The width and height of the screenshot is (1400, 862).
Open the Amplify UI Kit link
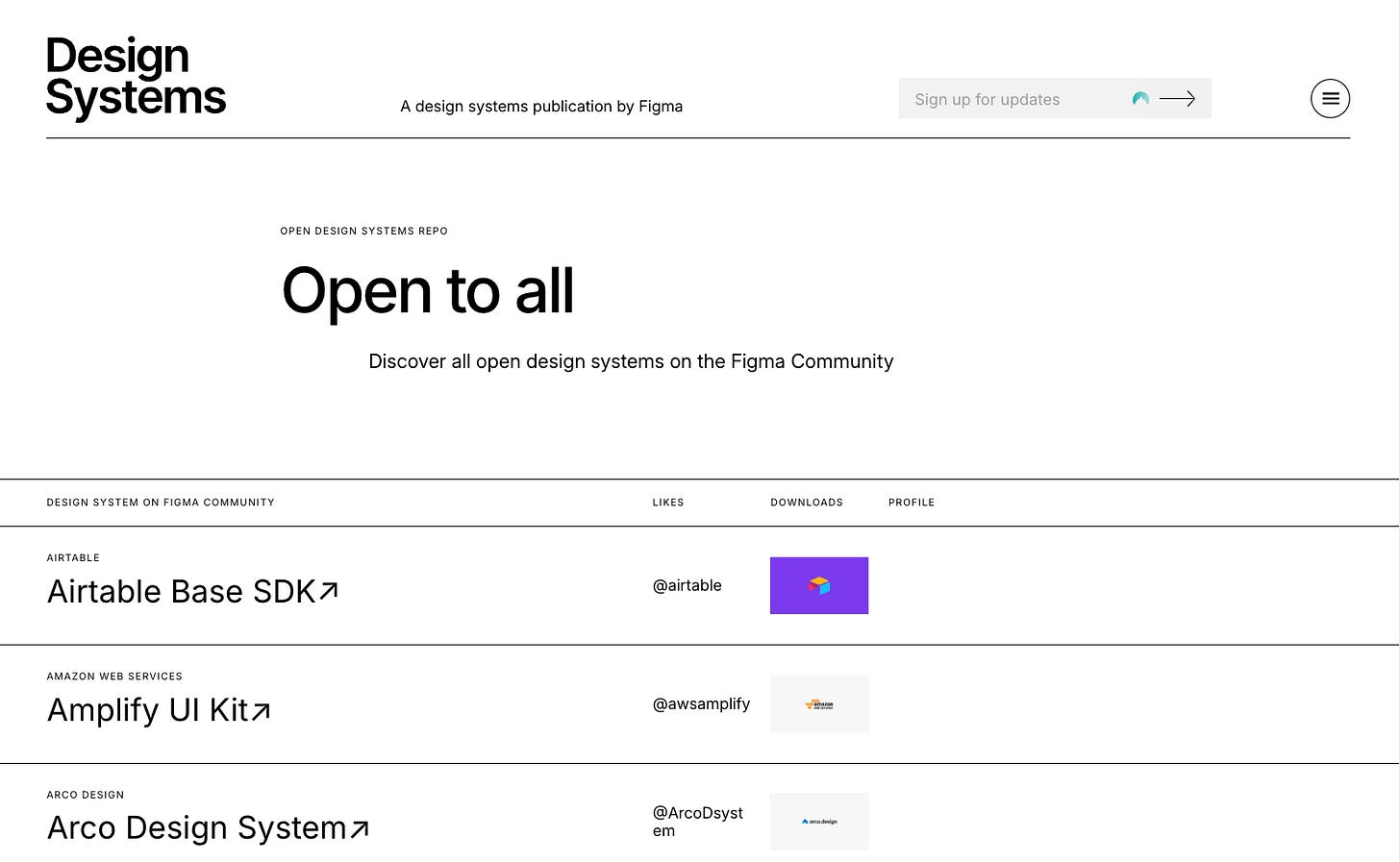tap(159, 709)
